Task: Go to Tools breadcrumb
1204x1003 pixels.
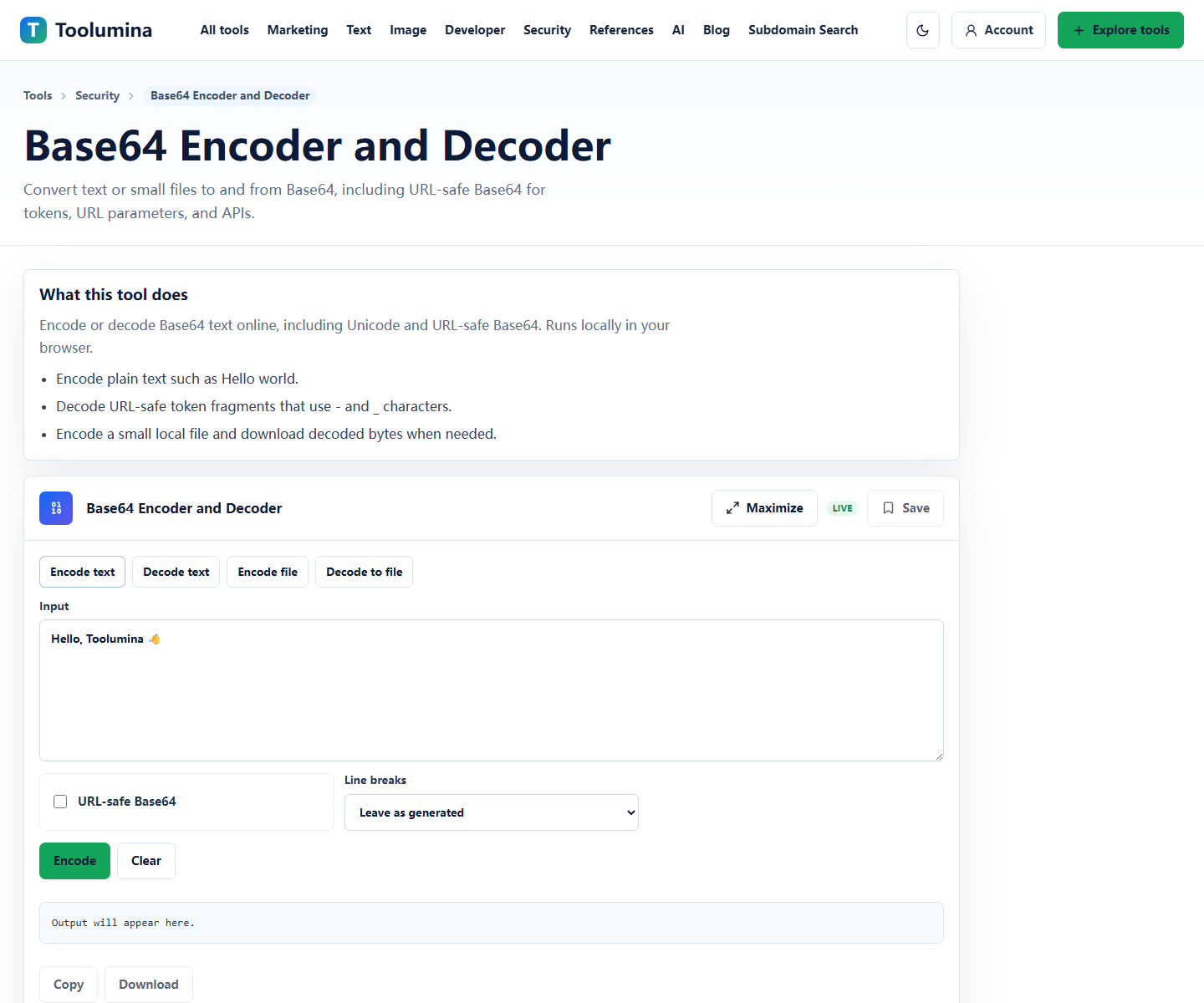Action: click(38, 95)
